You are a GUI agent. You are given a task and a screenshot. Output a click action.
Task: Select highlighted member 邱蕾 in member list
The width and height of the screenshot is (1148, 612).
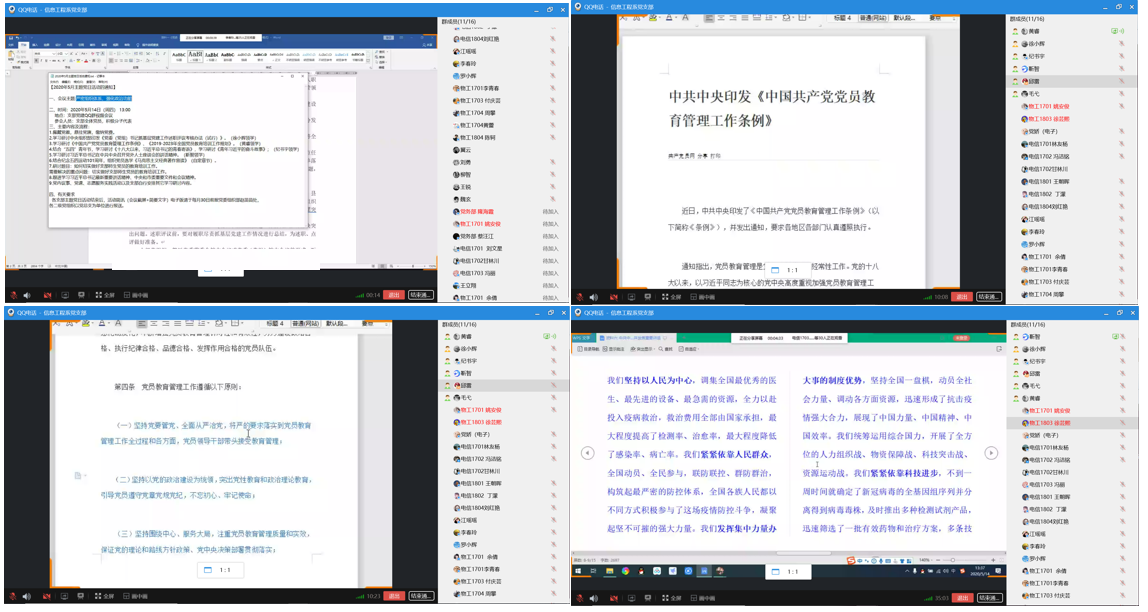pyautogui.click(x=1035, y=81)
